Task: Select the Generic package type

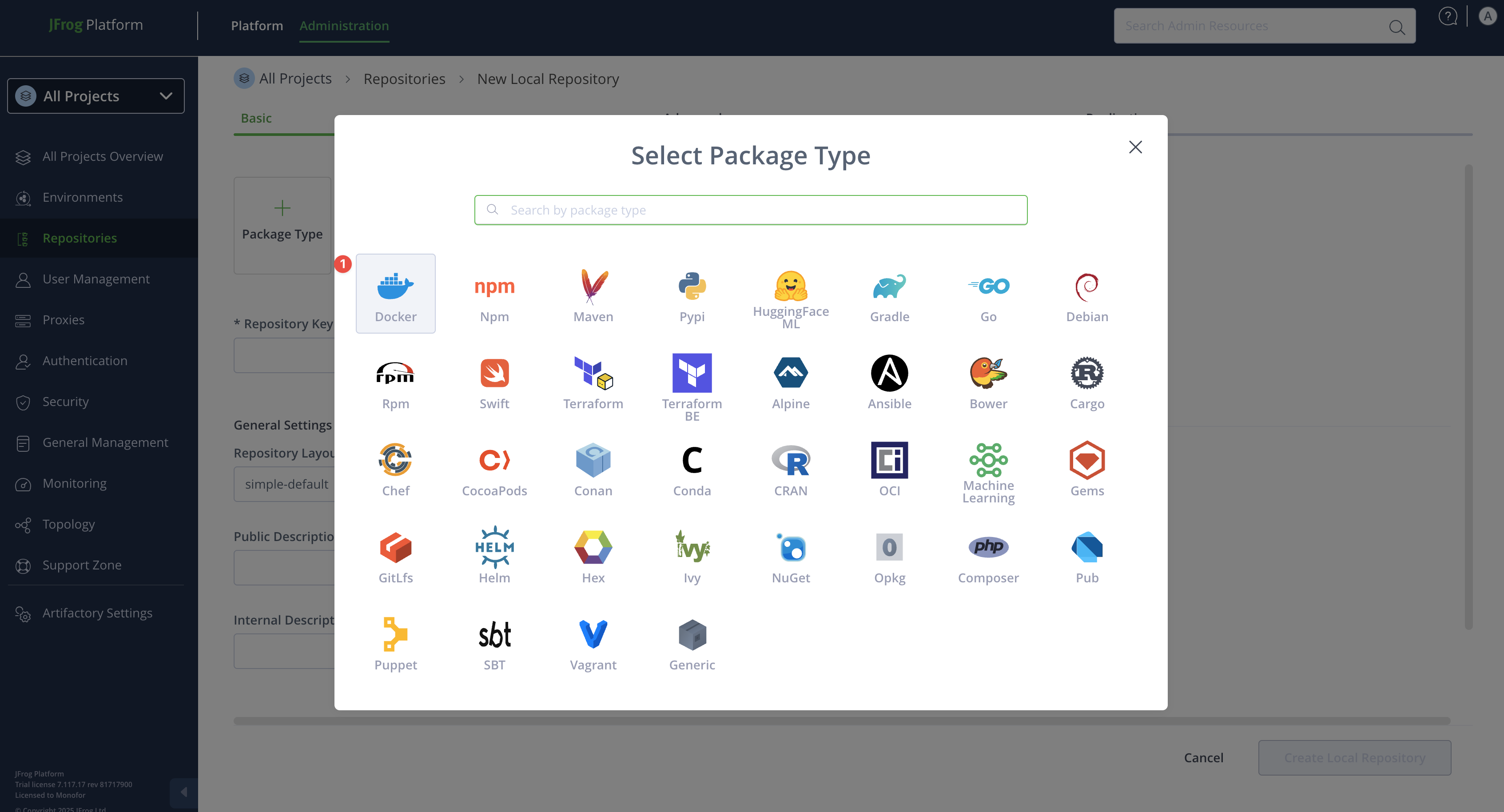Action: click(691, 642)
